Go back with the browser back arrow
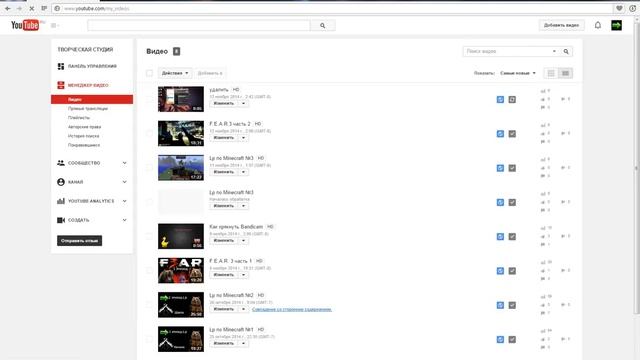 pos(8,8)
